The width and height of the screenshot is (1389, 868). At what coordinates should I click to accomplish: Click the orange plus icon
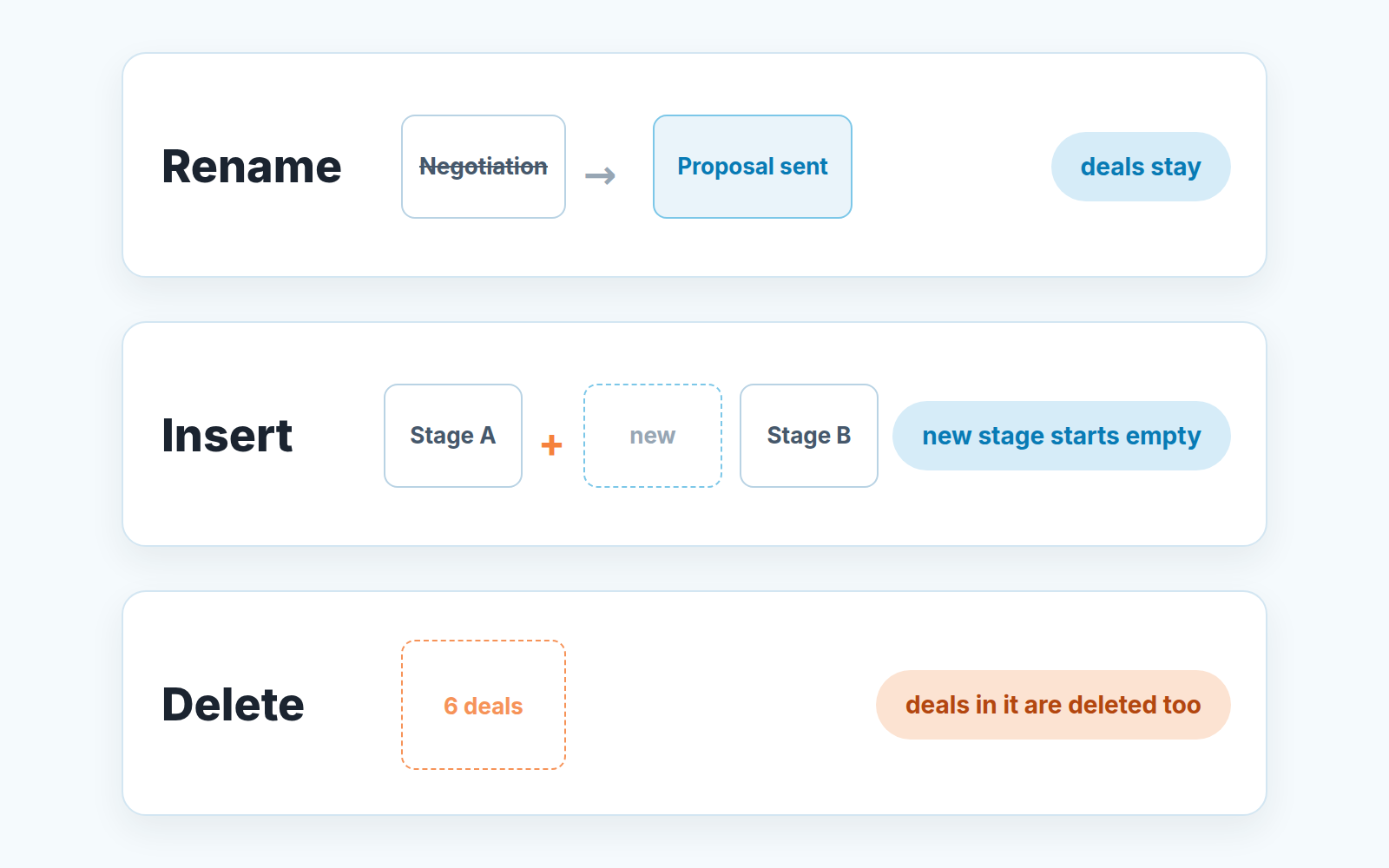pos(551,445)
